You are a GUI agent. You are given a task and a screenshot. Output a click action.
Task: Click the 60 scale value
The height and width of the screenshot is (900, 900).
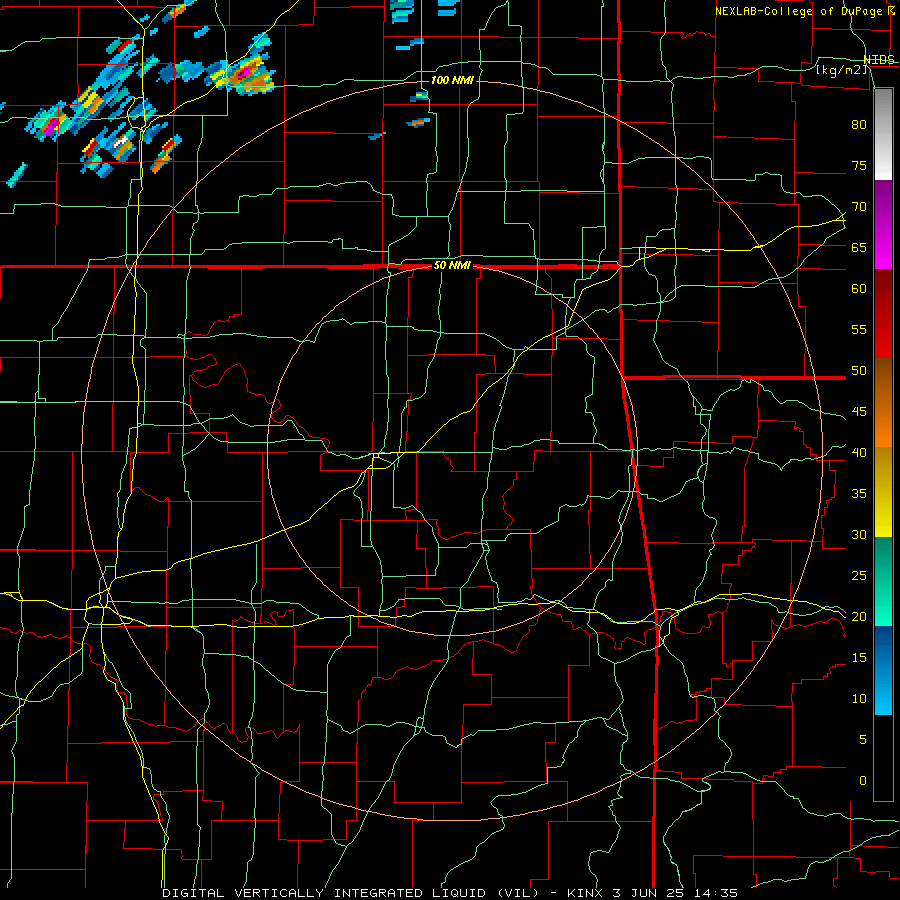[859, 289]
